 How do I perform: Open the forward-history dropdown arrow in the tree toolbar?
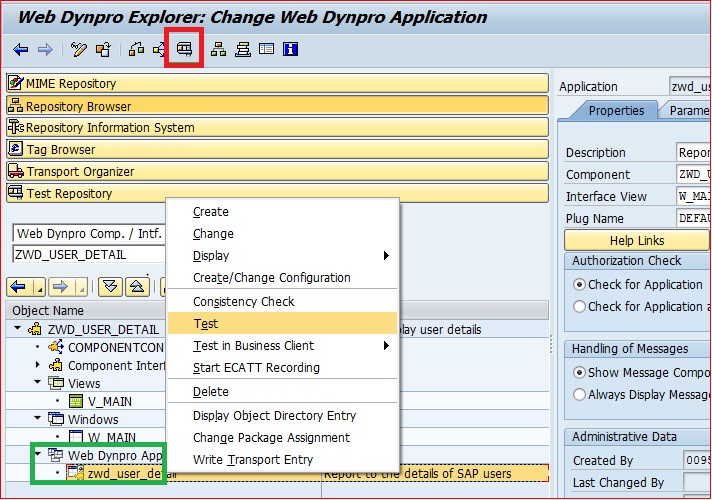pos(82,287)
